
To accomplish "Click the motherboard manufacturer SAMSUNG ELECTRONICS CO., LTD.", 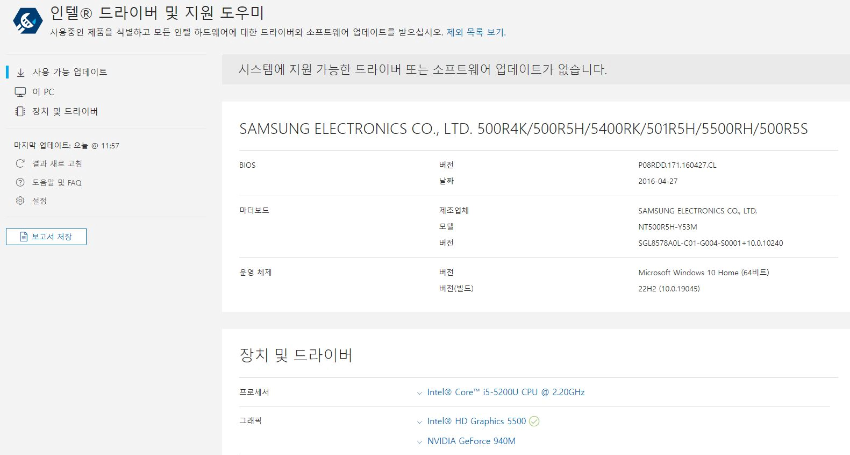I will [697, 210].
